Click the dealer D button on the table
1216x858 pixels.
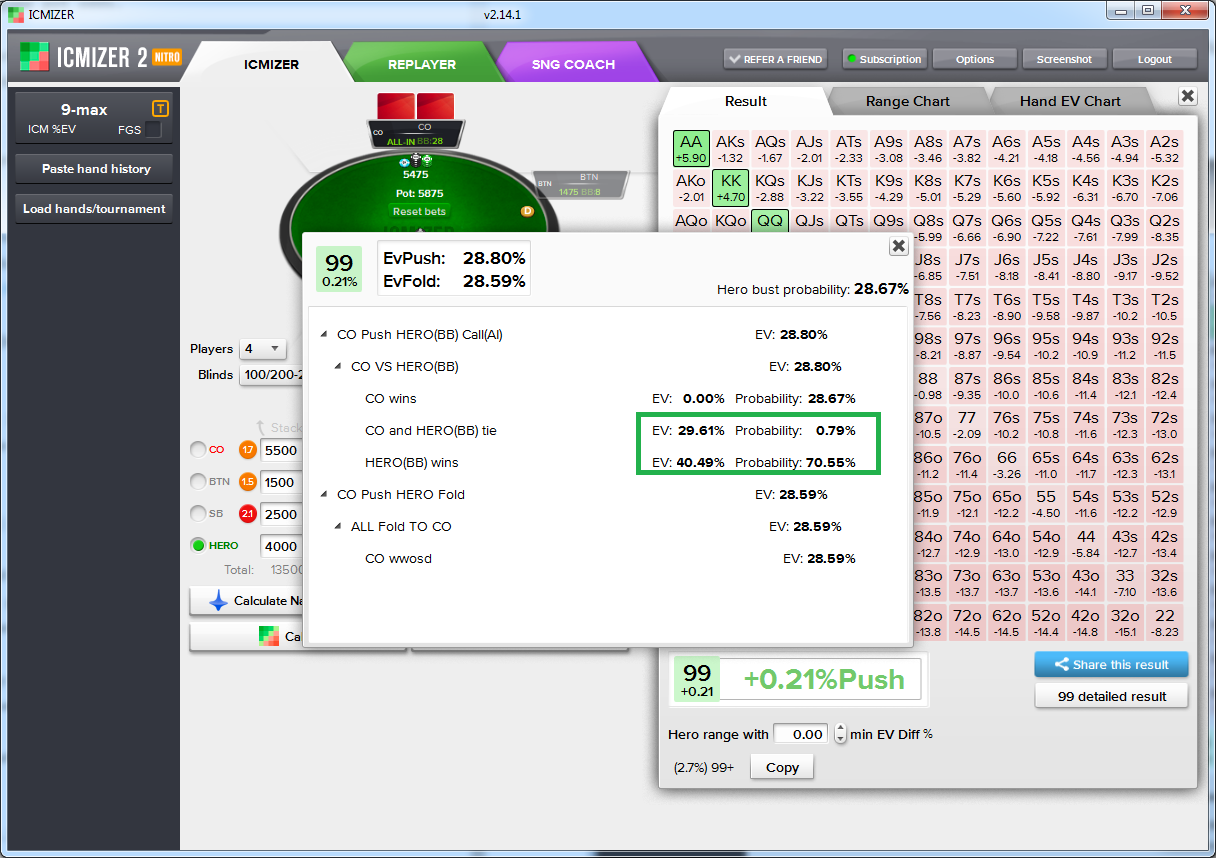527,211
